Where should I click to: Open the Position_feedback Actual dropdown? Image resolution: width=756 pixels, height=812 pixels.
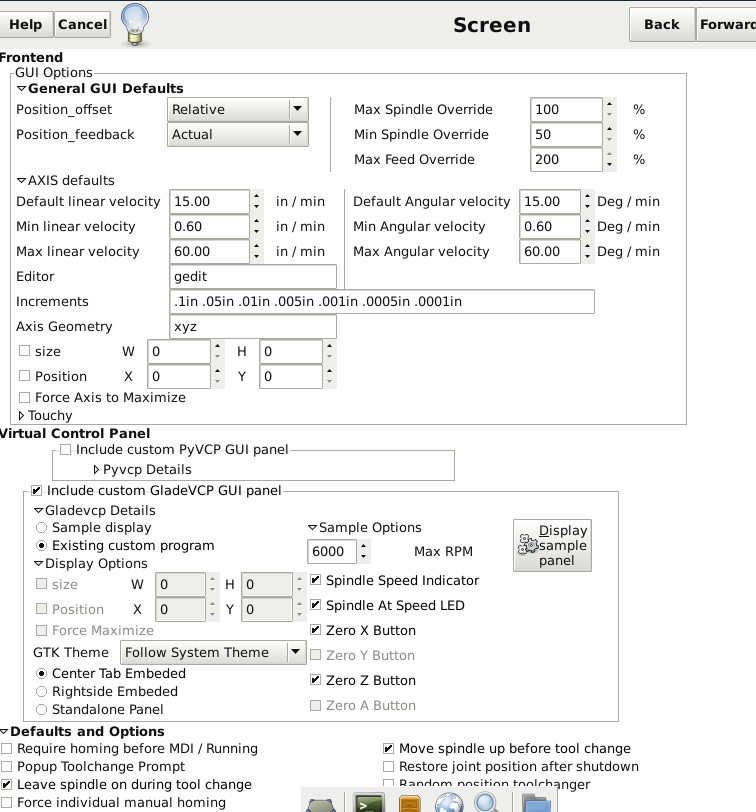tap(238, 134)
